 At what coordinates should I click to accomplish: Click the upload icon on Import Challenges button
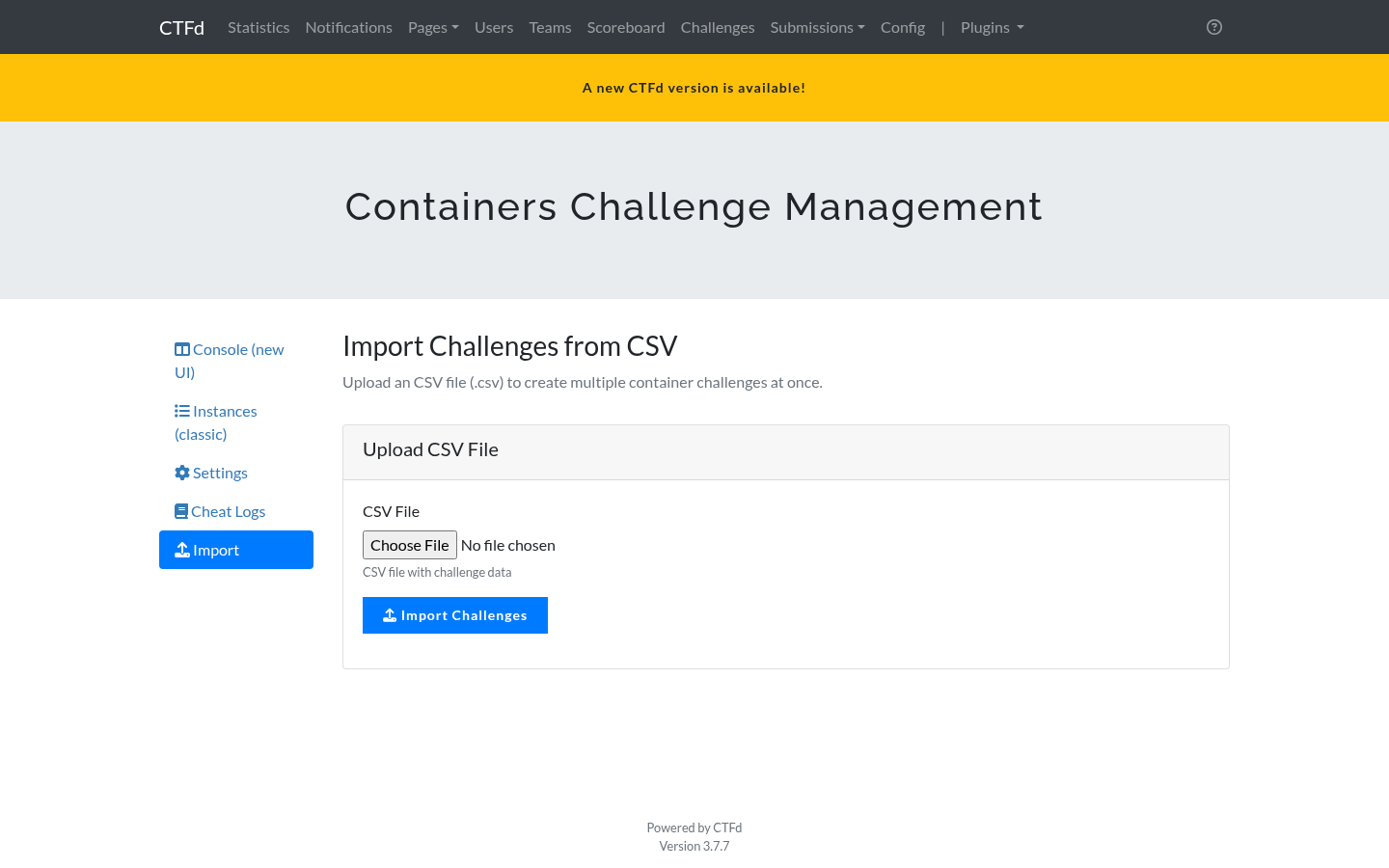[x=390, y=615]
